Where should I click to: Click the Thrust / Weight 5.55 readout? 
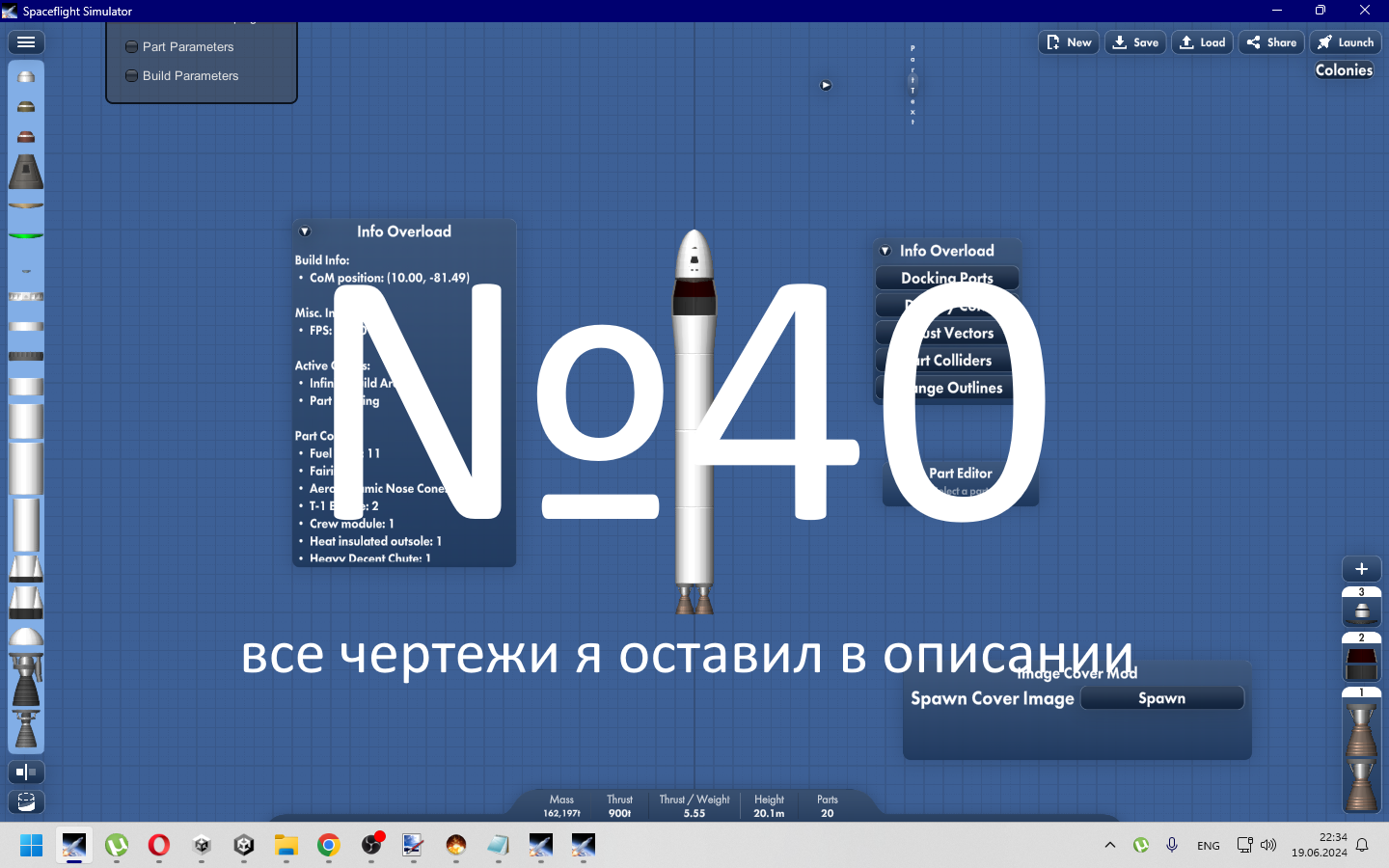click(x=694, y=806)
